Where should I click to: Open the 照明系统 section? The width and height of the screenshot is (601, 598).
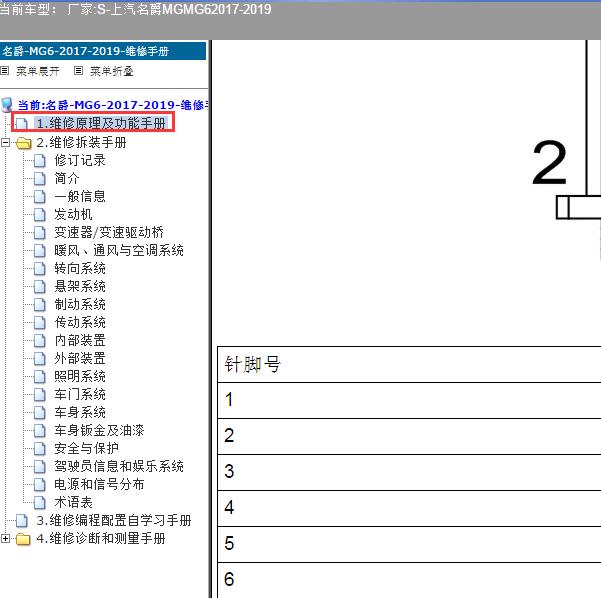tap(80, 376)
